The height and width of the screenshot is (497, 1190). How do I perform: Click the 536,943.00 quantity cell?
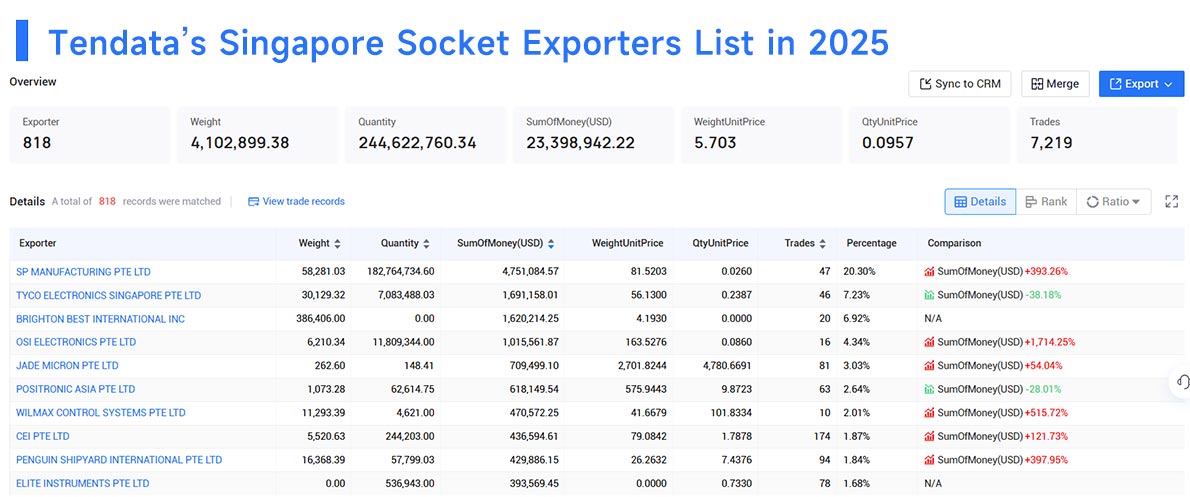point(409,483)
